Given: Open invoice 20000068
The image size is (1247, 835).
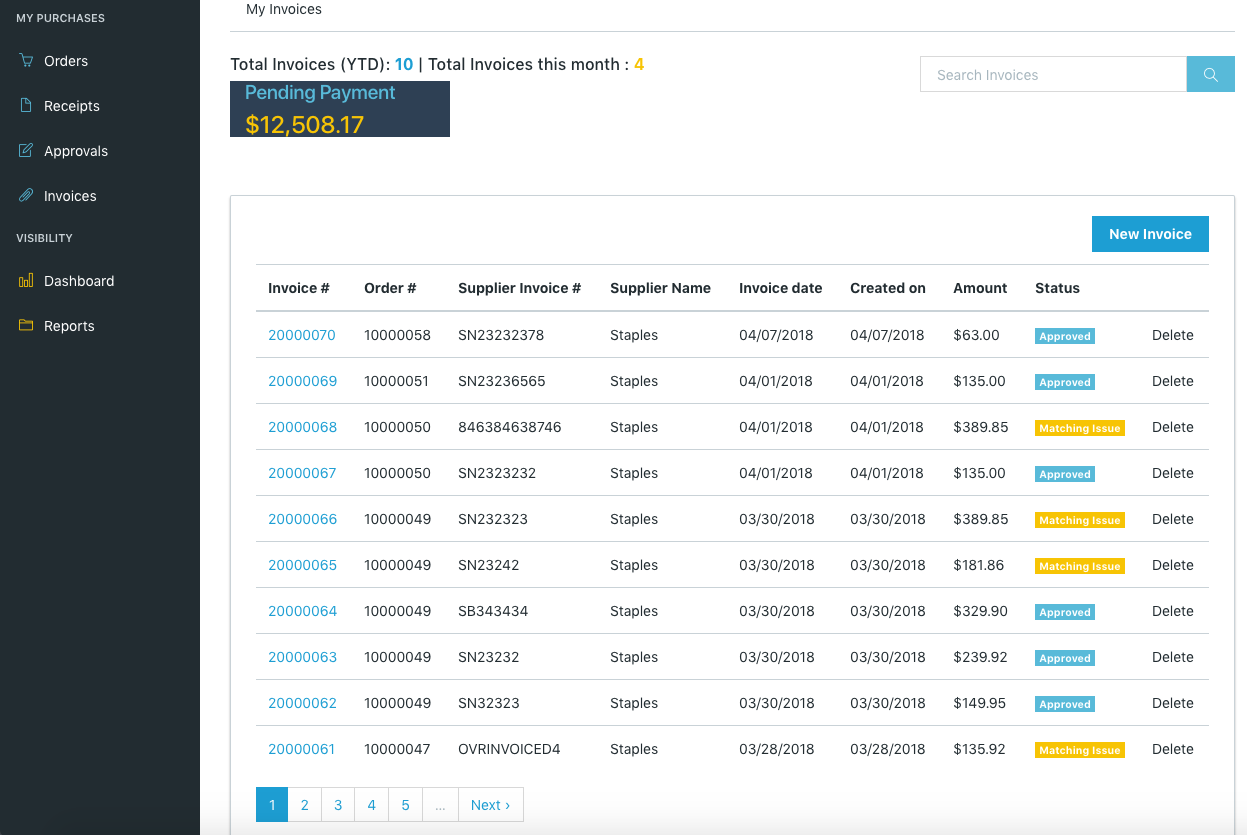Looking at the screenshot, I should pos(302,427).
